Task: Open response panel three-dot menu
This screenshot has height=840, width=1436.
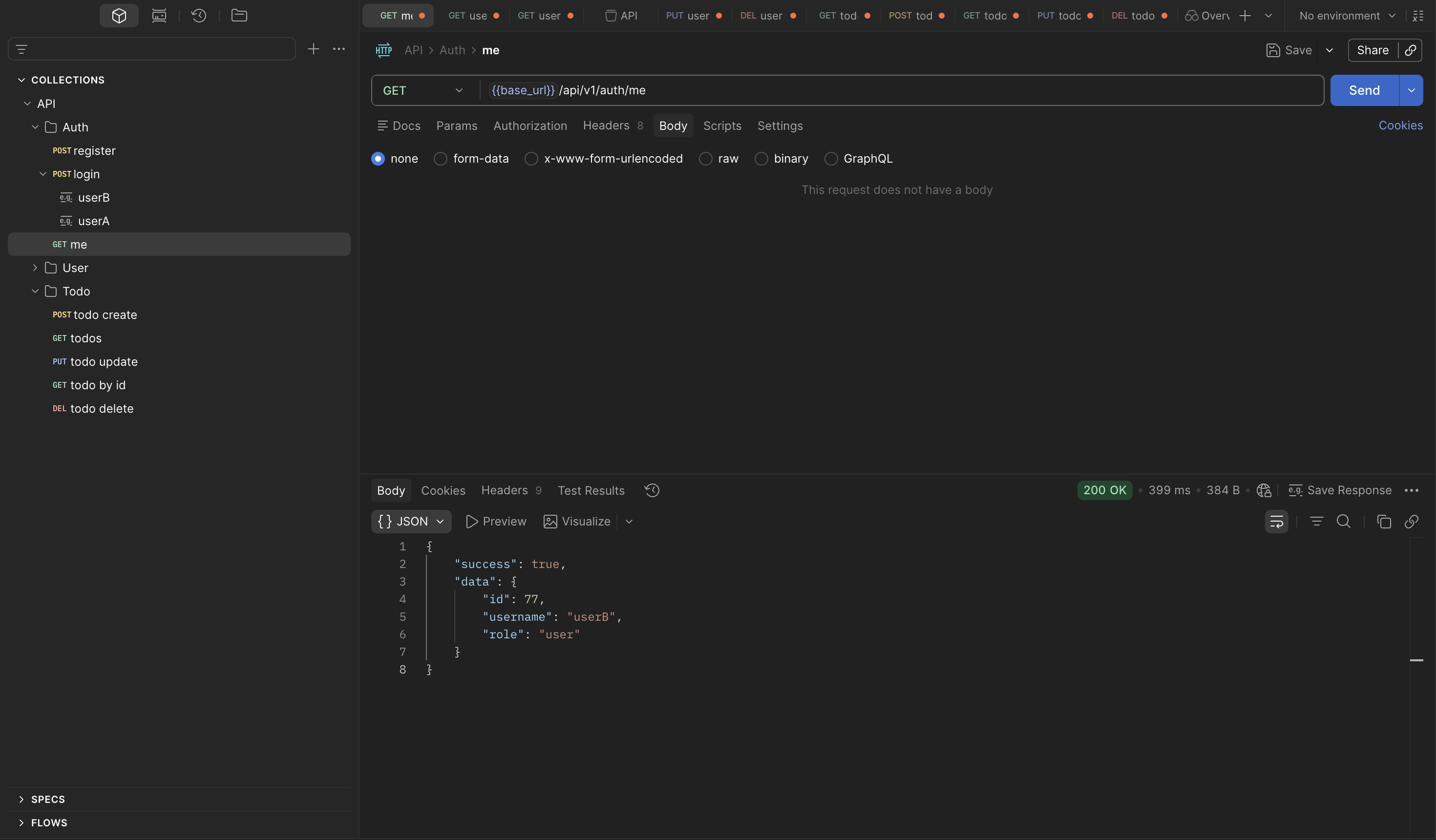Action: coord(1412,490)
